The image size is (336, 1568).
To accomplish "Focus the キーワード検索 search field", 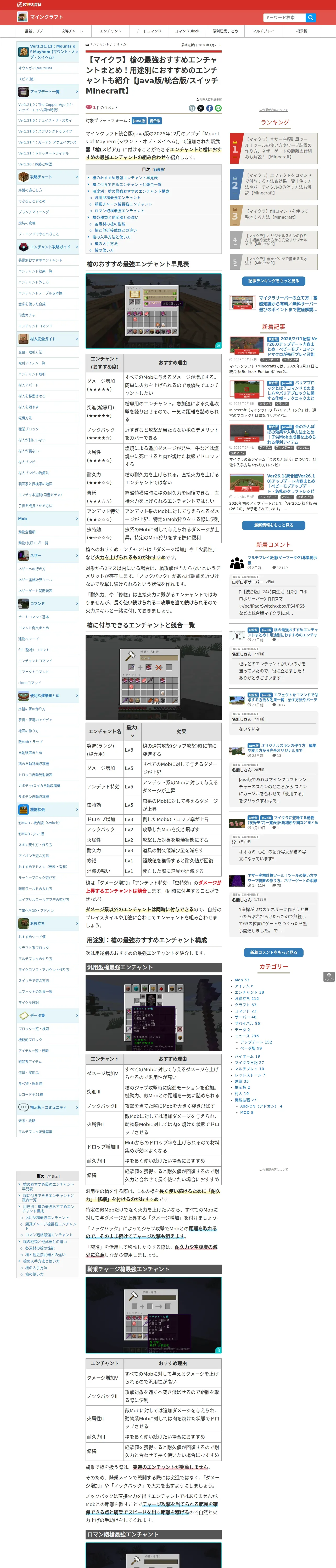I will click(284, 18).
